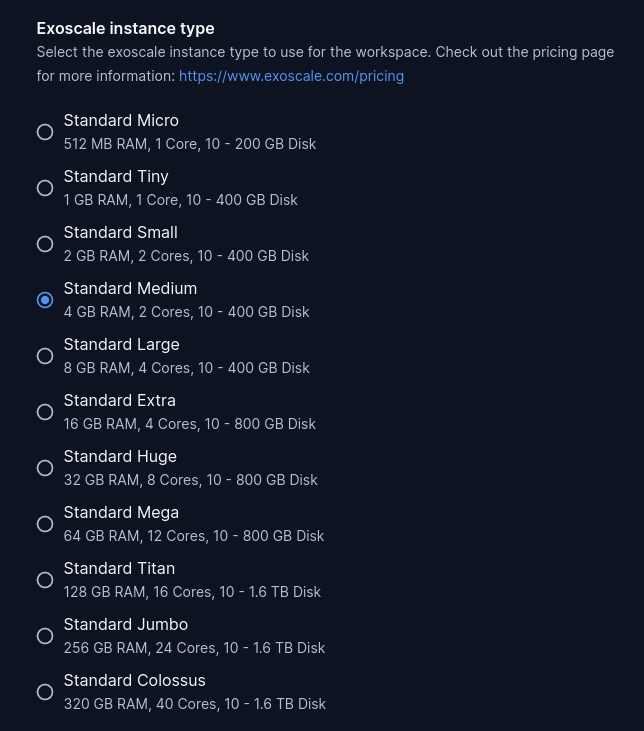Screen dimensions: 644x731
Task: Click the "Standard Large" label text
Action: pos(121,345)
